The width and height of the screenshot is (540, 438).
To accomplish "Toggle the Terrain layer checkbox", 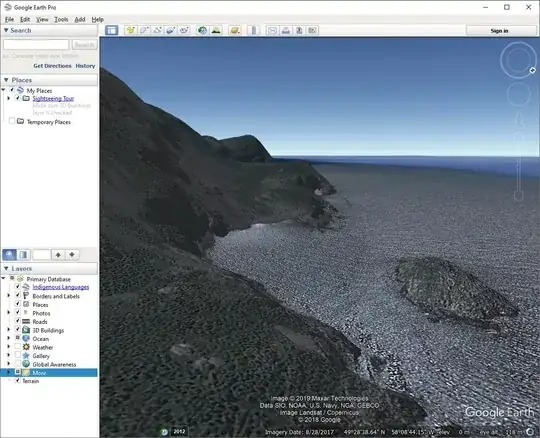I will tap(18, 380).
